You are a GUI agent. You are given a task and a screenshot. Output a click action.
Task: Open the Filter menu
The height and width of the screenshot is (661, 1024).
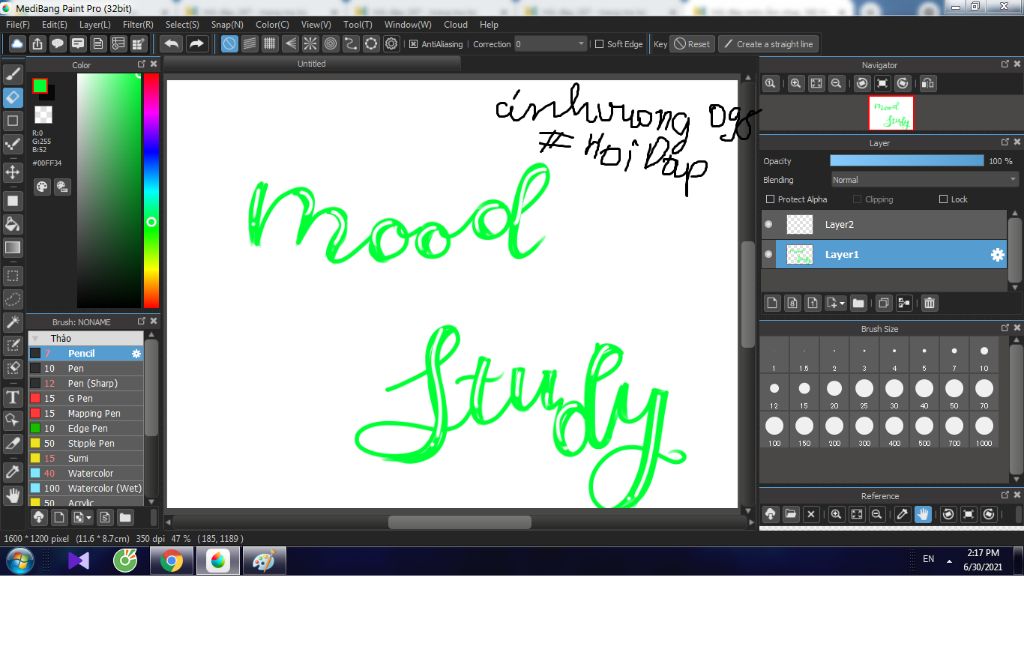pos(138,25)
